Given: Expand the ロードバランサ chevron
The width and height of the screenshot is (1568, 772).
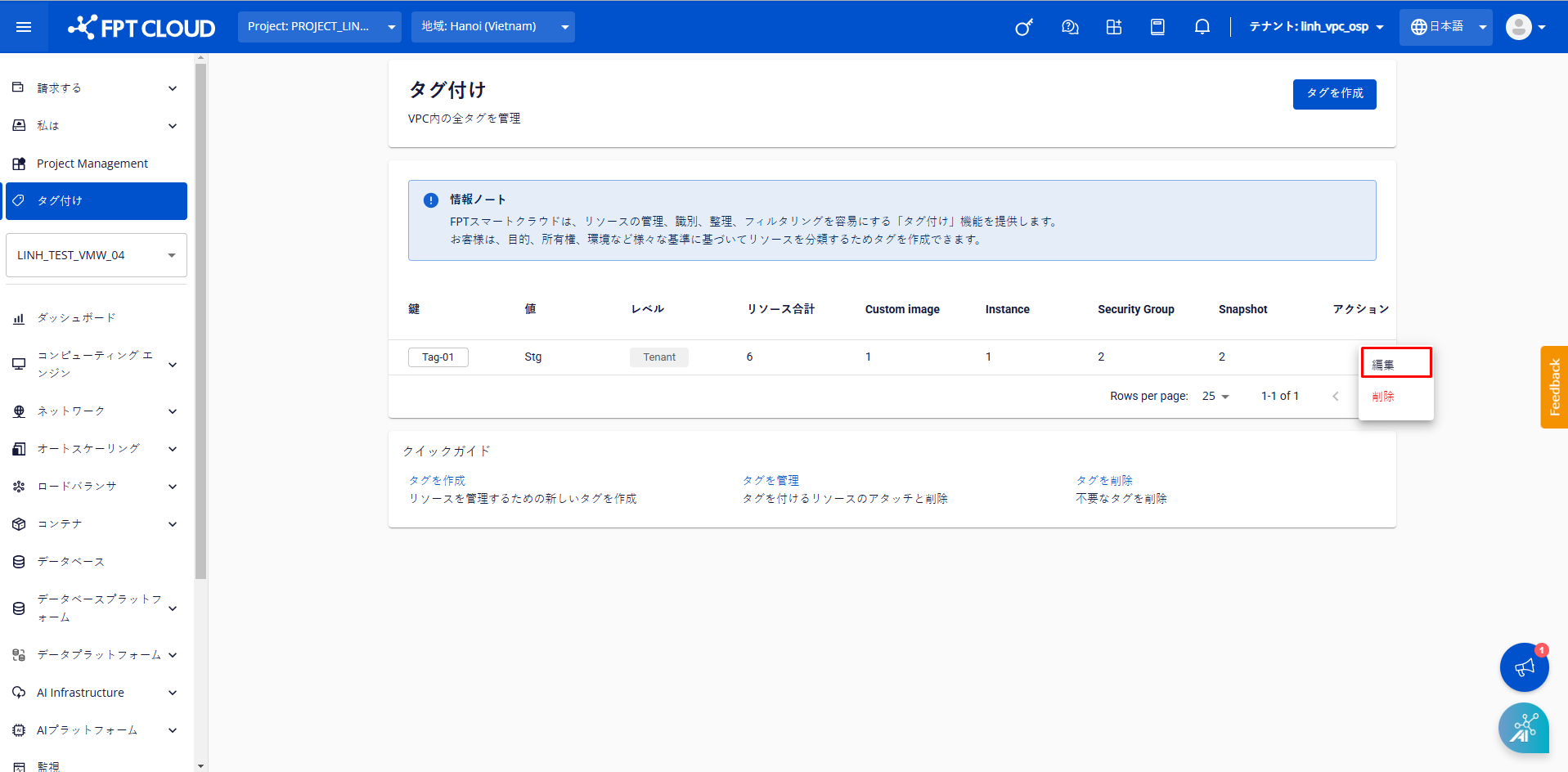Looking at the screenshot, I should coord(173,487).
